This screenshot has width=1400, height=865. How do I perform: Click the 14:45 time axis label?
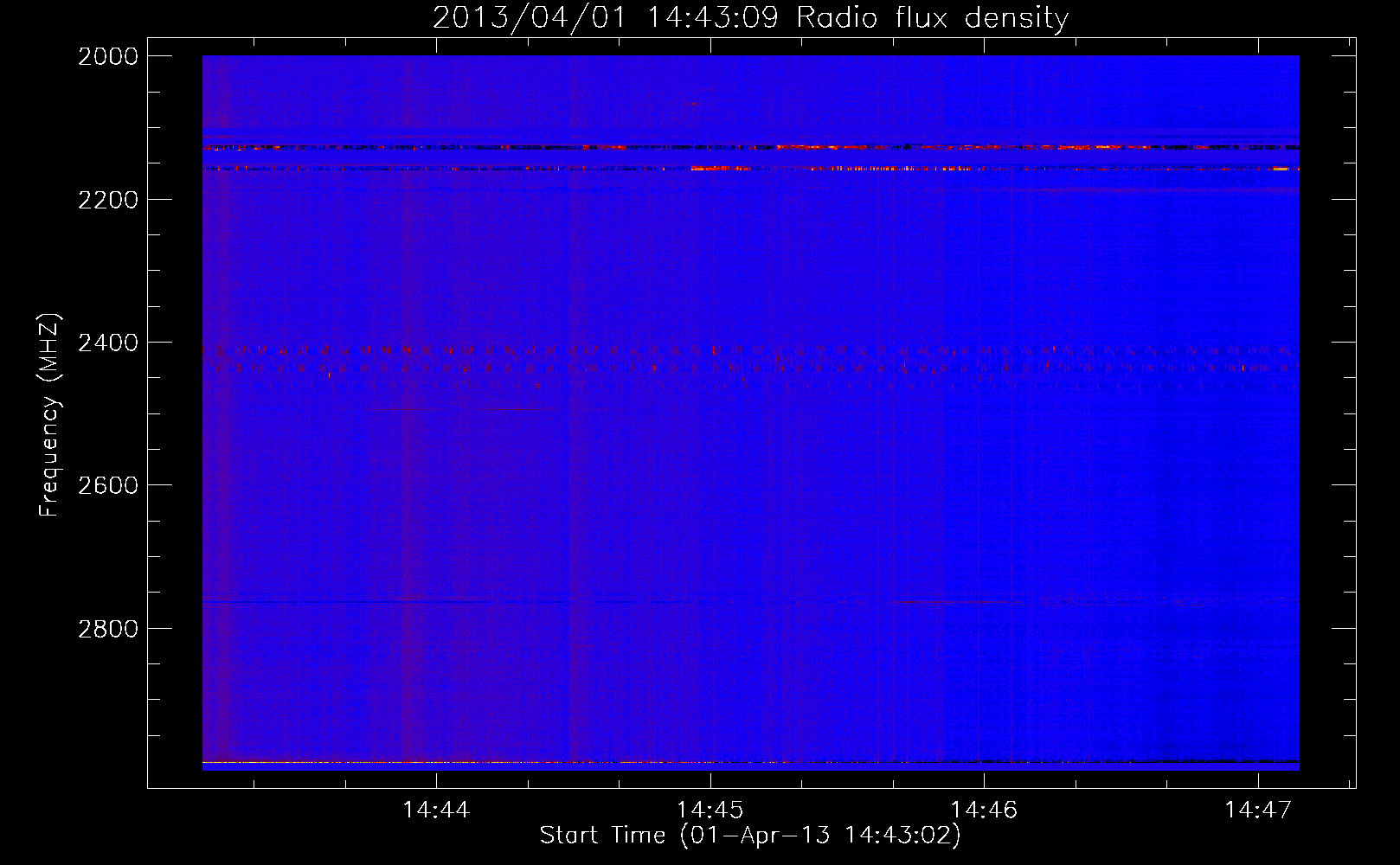710,810
